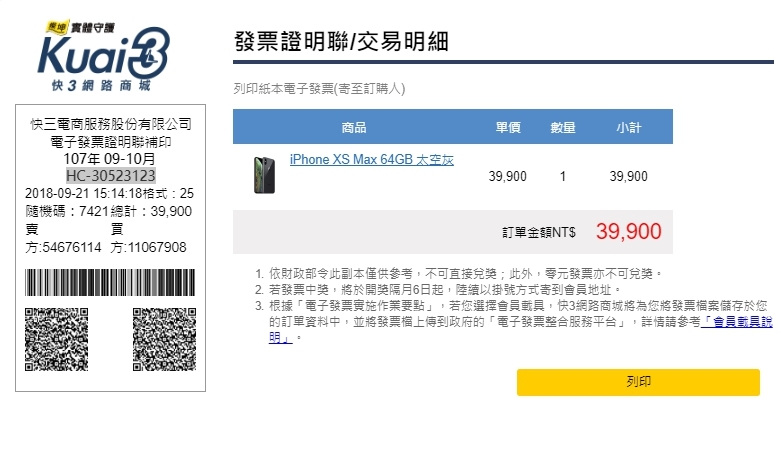The width and height of the screenshot is (780, 475).
Task: Click the red order total 39,900
Action: pyautogui.click(x=629, y=231)
